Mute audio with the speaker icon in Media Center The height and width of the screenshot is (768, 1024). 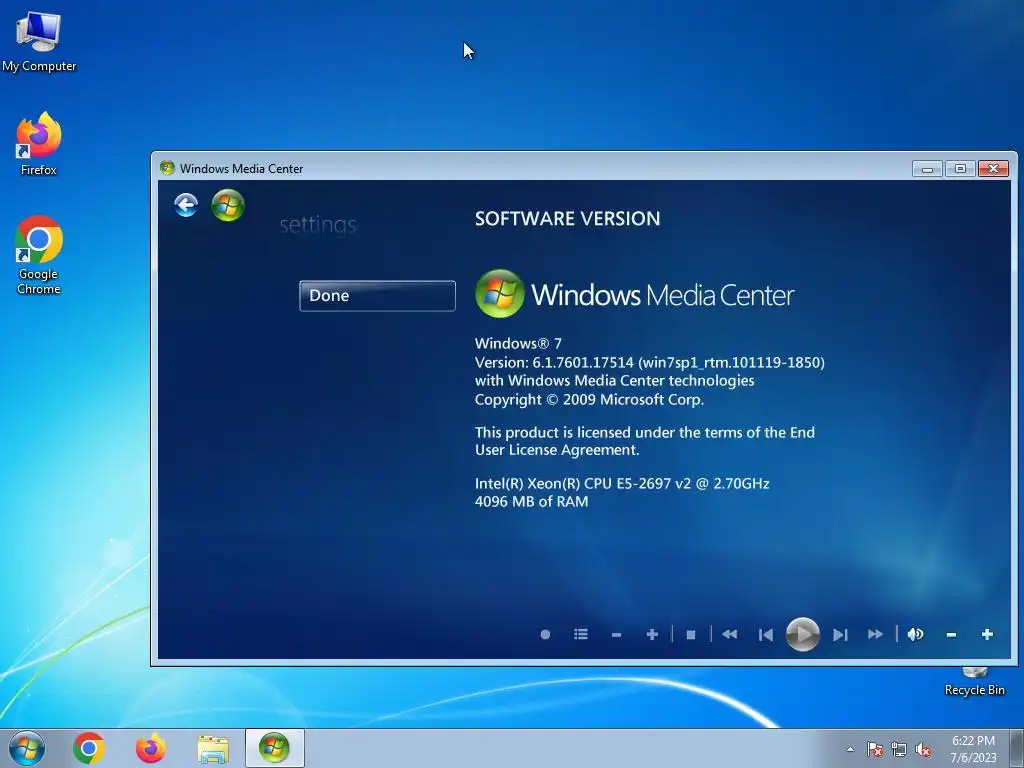click(916, 634)
